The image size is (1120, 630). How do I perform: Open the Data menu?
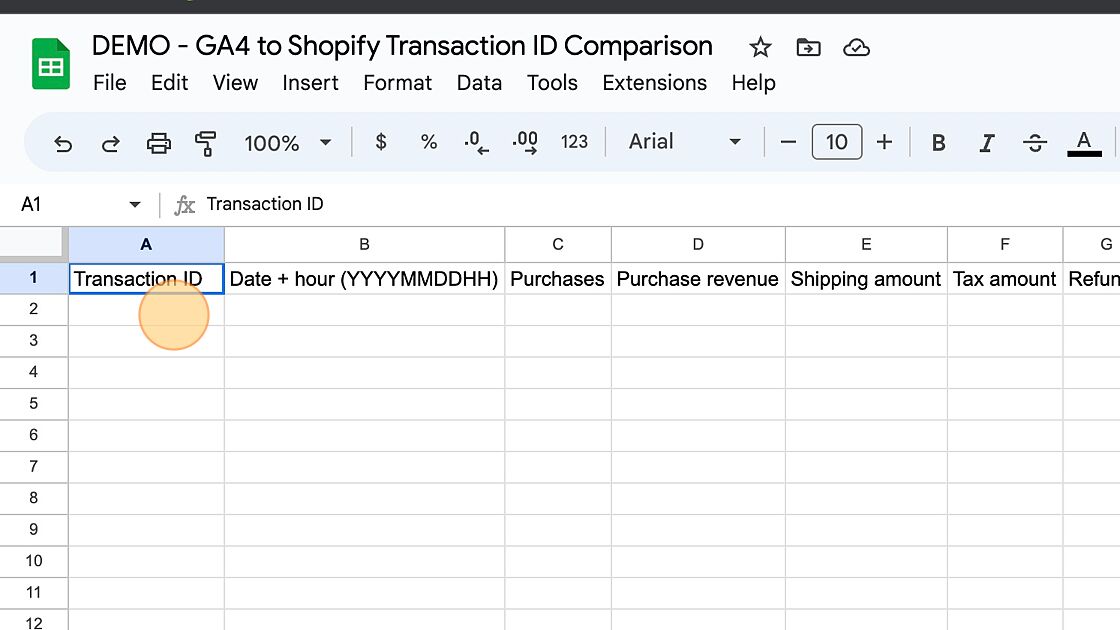pos(479,83)
